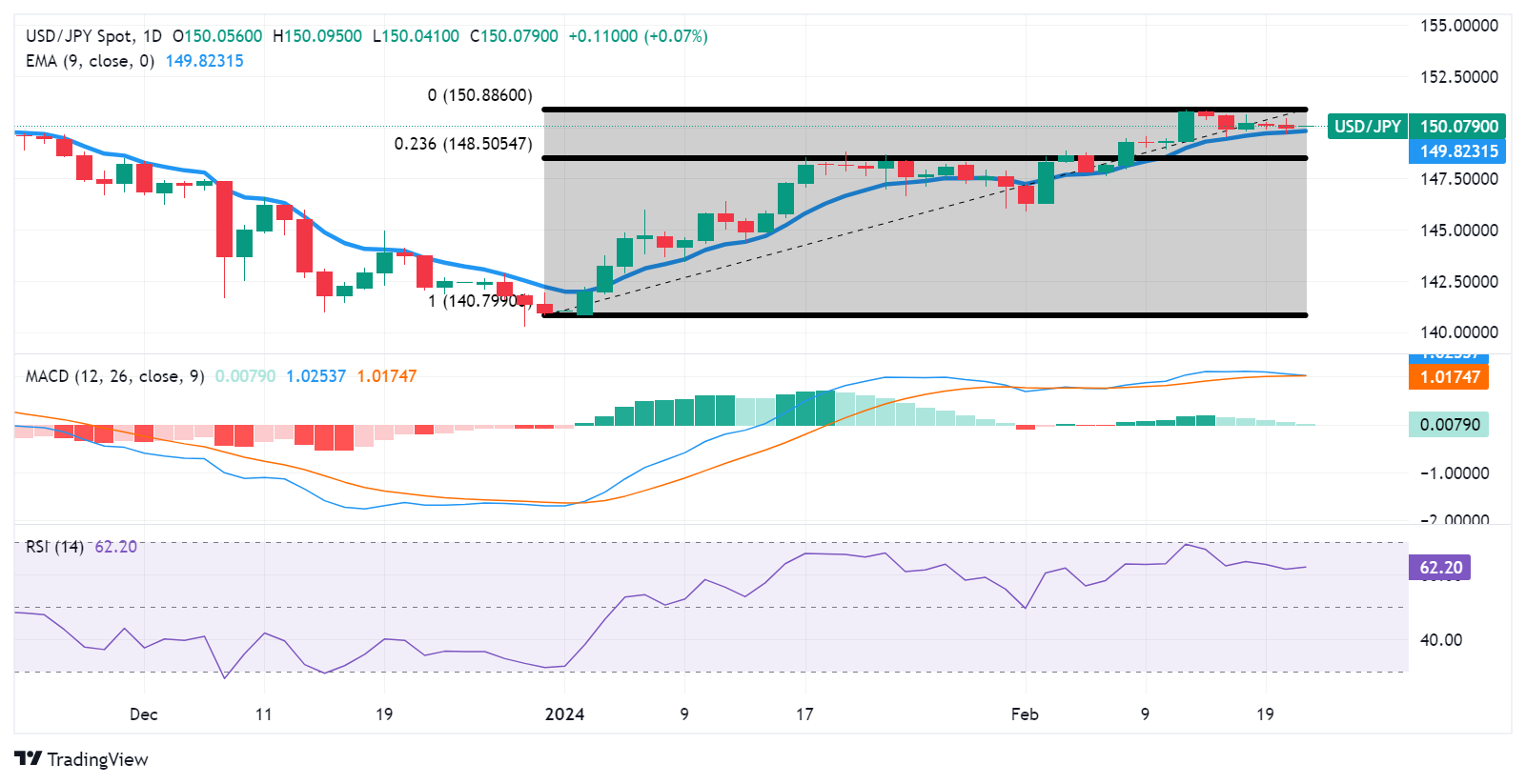Click the EMA (9, close, 0) indicator legend
Image resolution: width=1526 pixels, height=784 pixels.
tap(90, 61)
